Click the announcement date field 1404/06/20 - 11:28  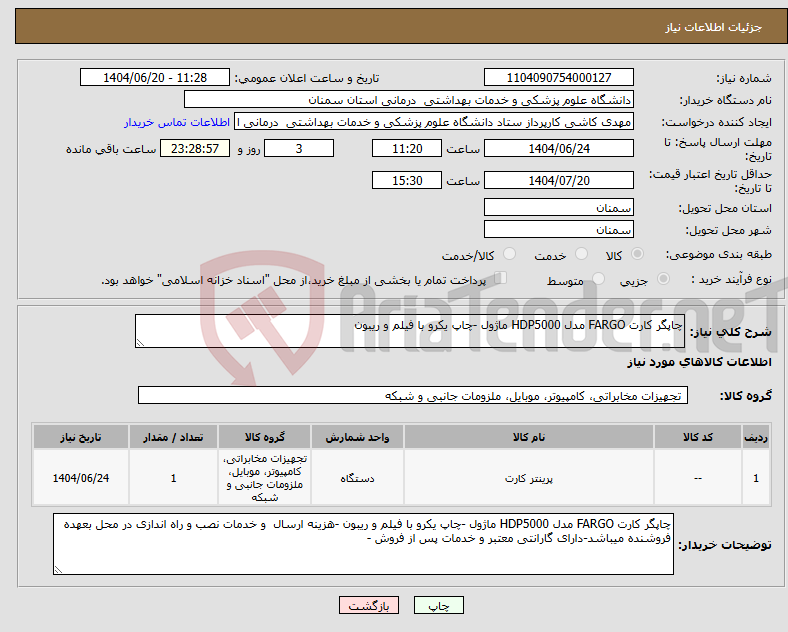tap(155, 77)
